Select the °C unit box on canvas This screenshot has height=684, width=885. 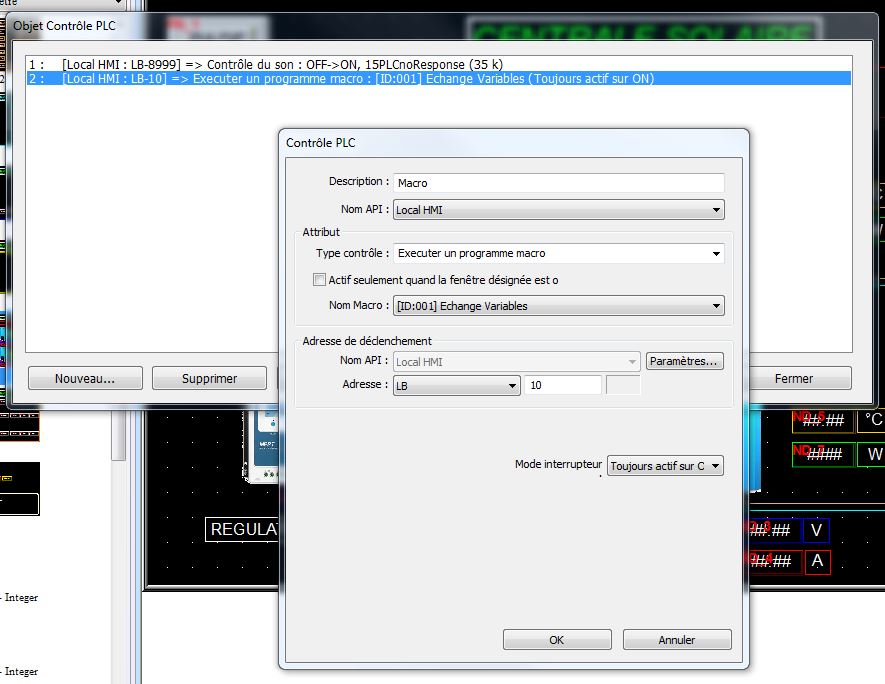(x=872, y=420)
